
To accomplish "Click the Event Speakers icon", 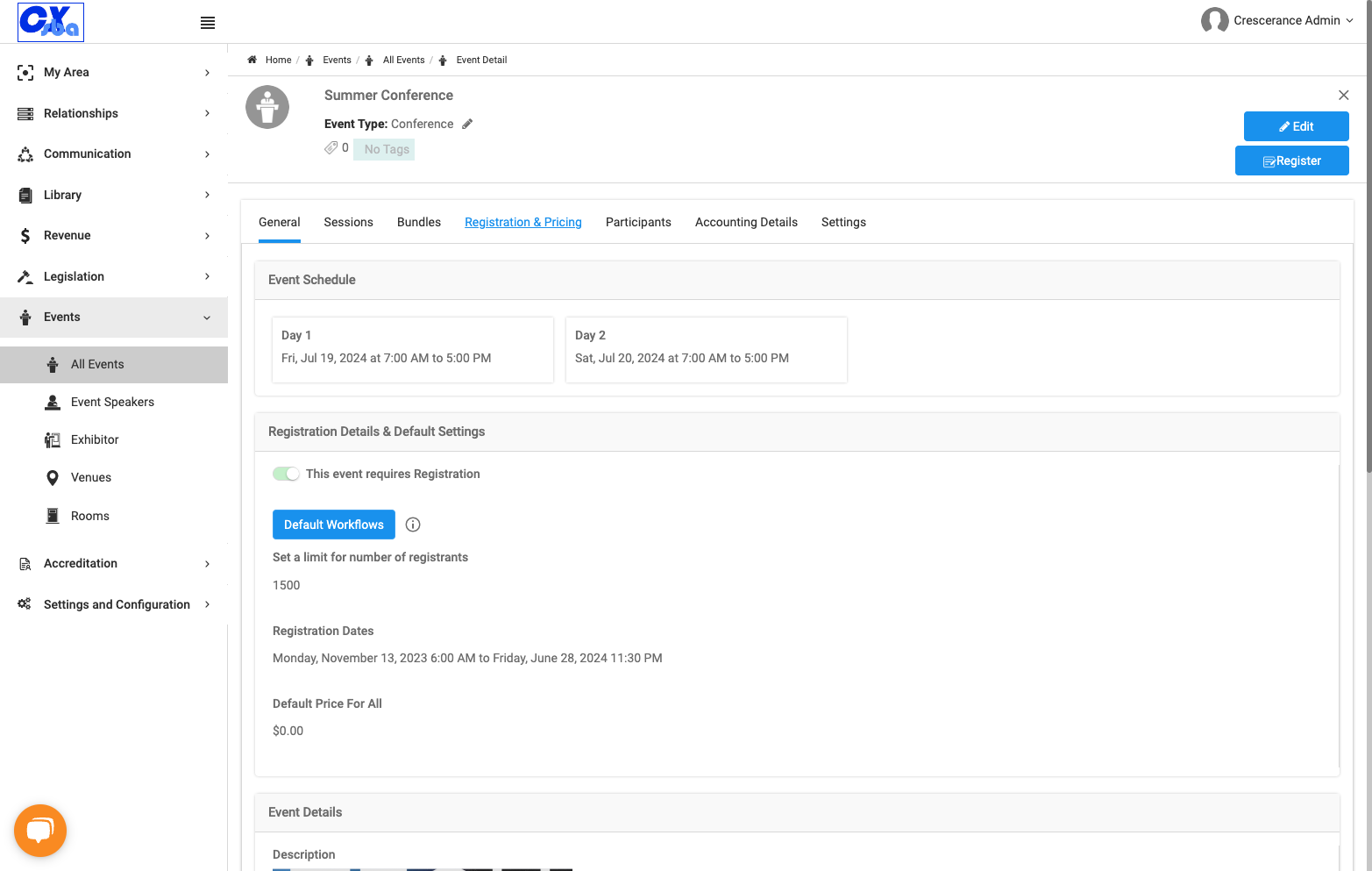I will [x=53, y=403].
